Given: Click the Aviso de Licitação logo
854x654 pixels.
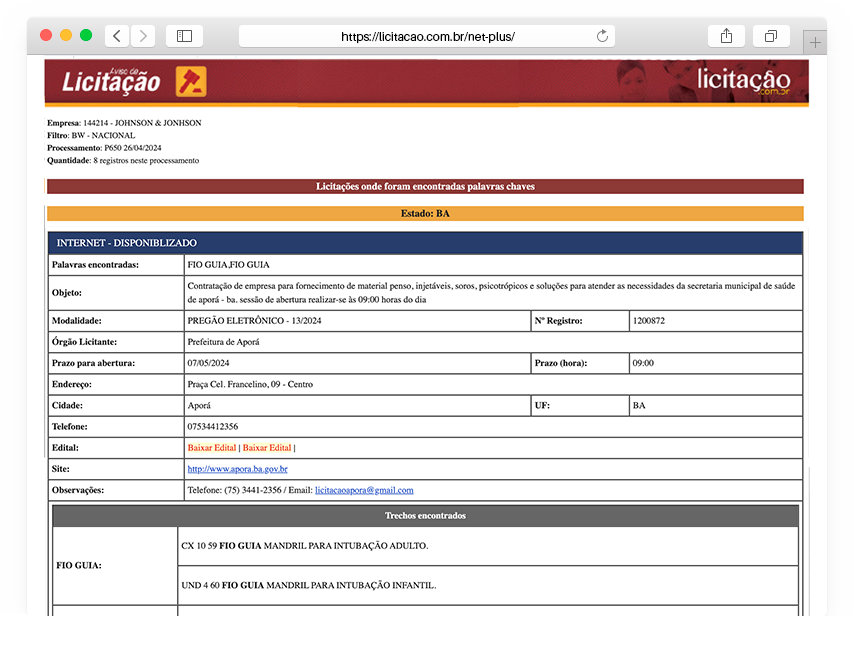Looking at the screenshot, I should (110, 82).
